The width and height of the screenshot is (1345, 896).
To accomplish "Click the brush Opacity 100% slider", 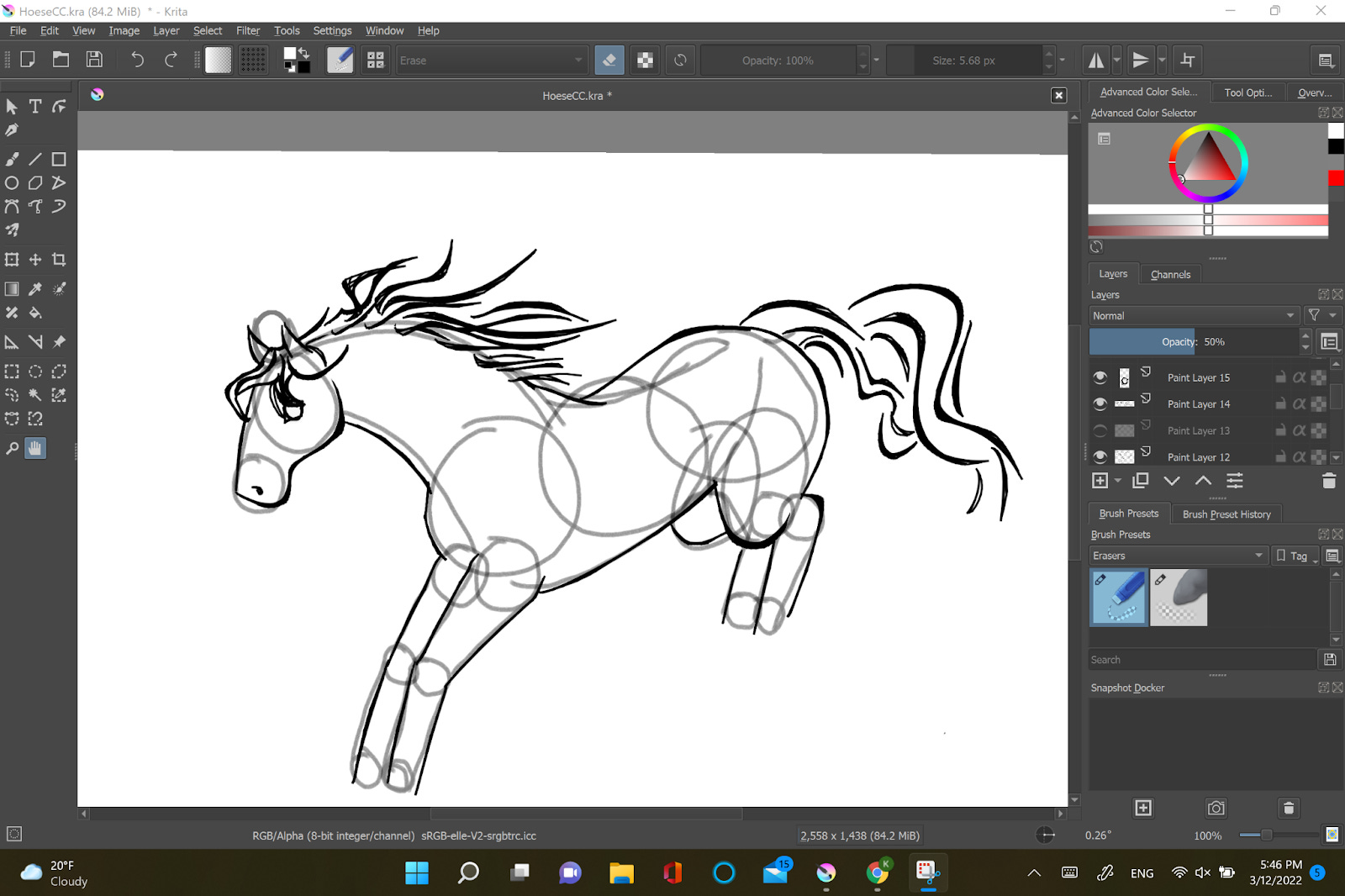I will 778,61.
